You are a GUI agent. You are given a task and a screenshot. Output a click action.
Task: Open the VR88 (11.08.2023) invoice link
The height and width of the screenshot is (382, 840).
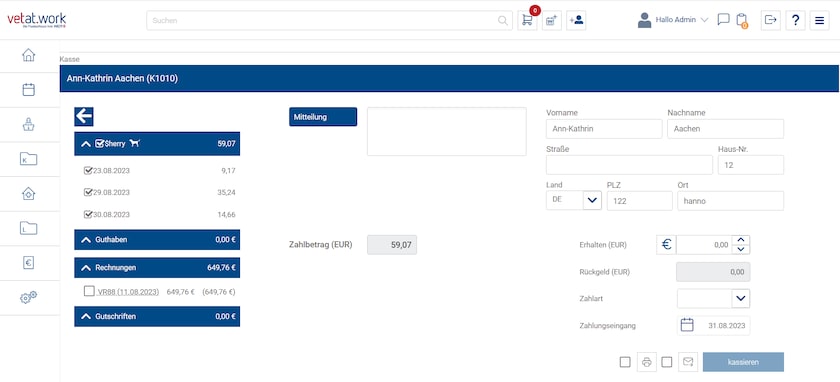pyautogui.click(x=128, y=292)
